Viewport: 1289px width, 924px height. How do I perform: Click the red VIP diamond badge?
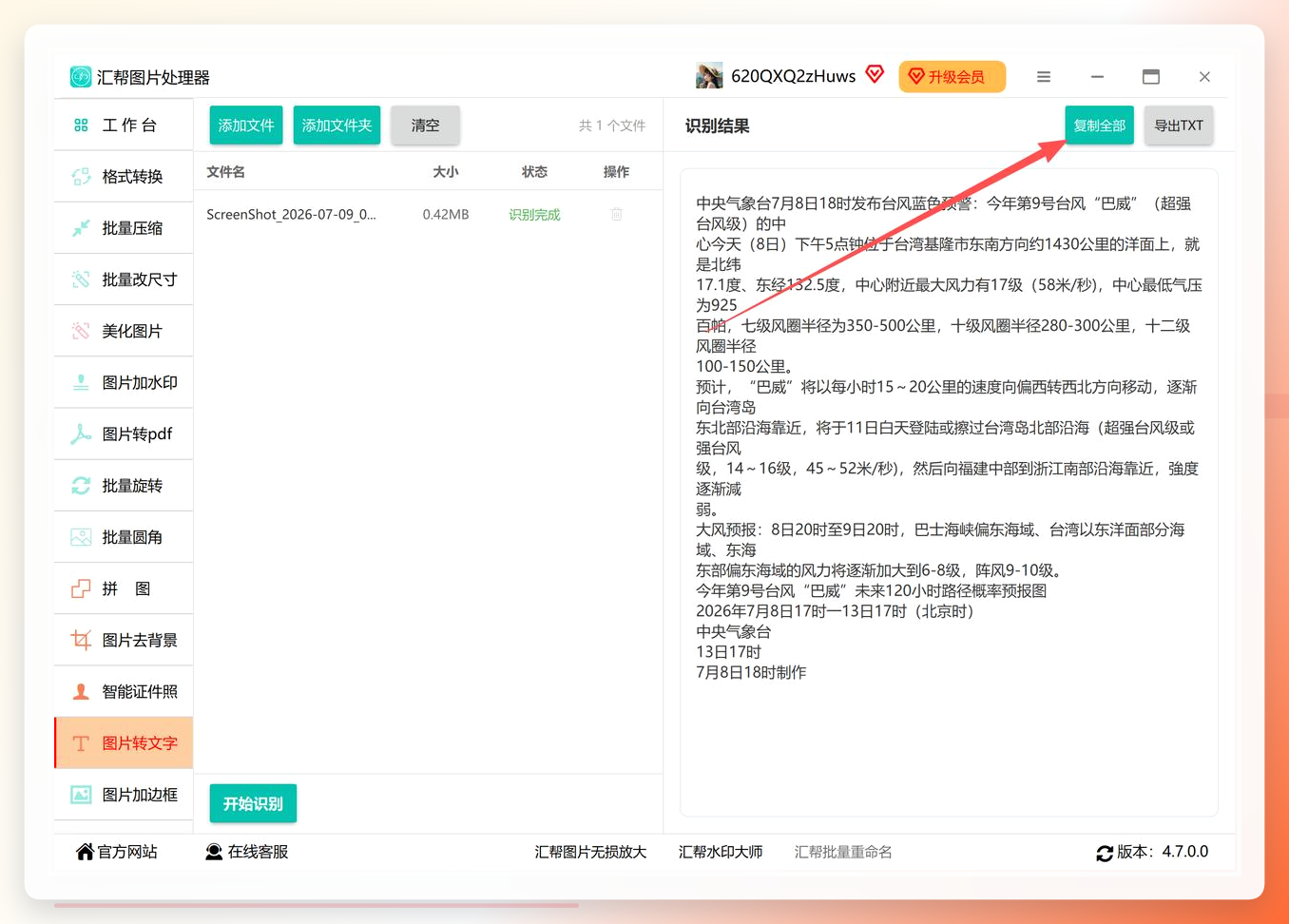pyautogui.click(x=875, y=74)
